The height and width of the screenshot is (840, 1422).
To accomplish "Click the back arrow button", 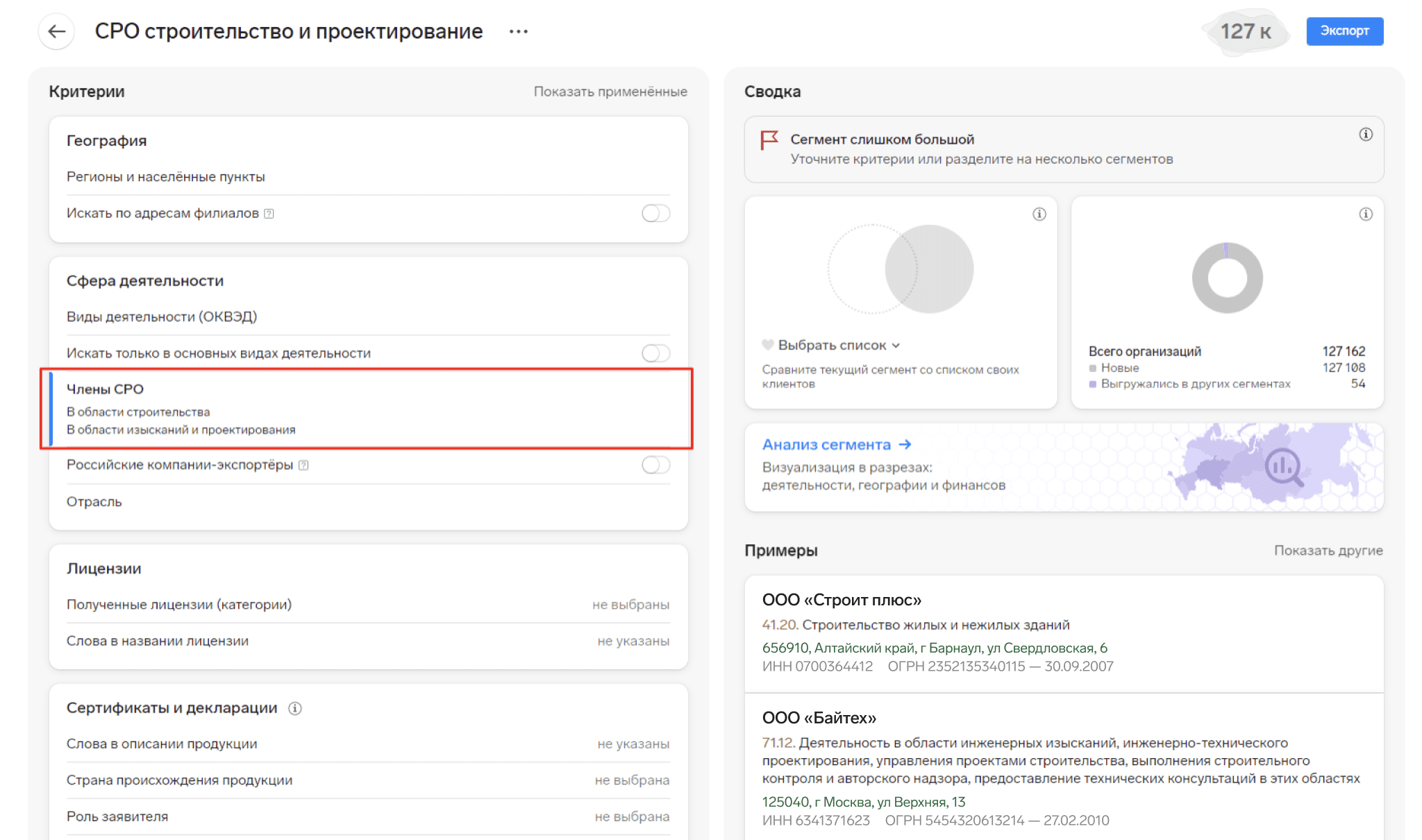I will [x=56, y=31].
